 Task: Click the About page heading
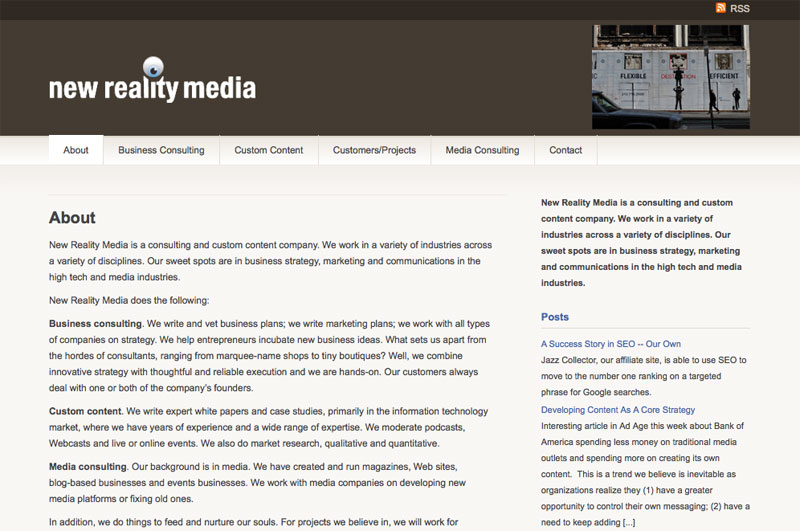72,218
